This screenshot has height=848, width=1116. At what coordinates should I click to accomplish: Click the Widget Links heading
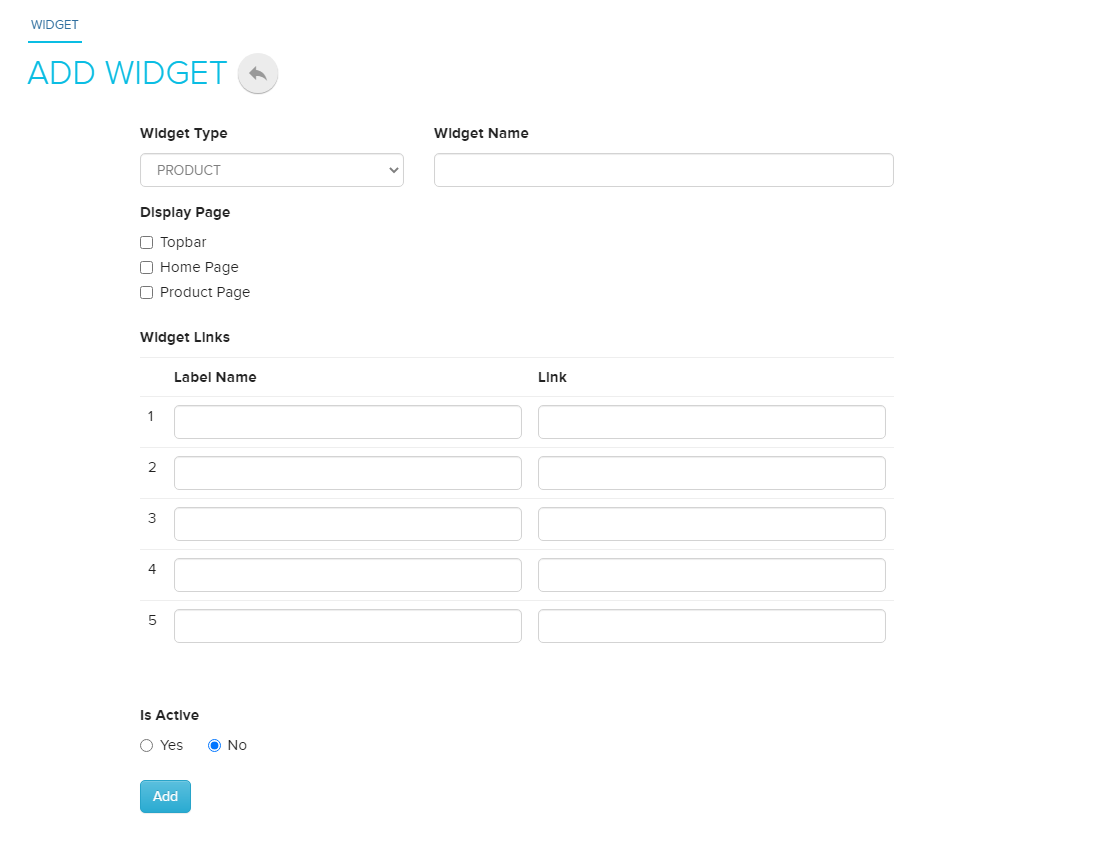click(185, 337)
